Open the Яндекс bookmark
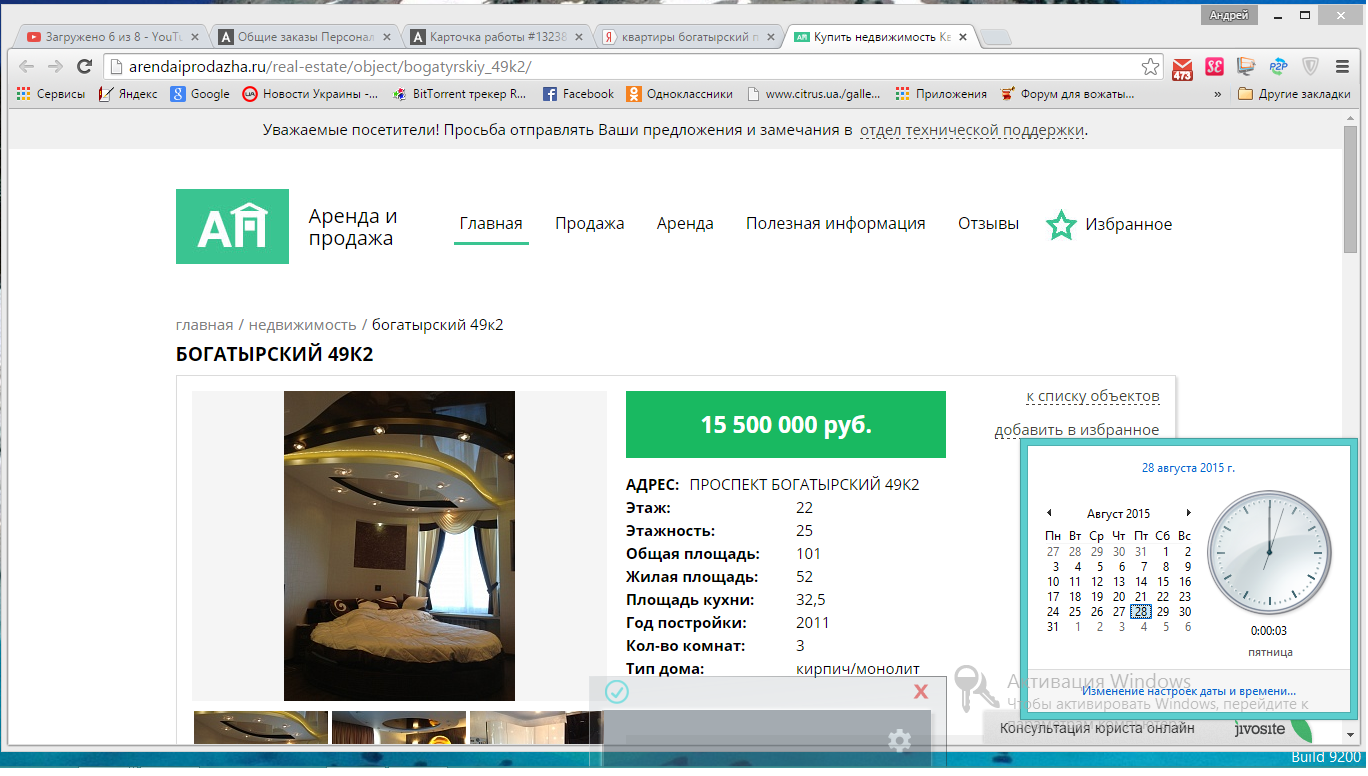The image size is (1368, 776). pyautogui.click(x=128, y=94)
